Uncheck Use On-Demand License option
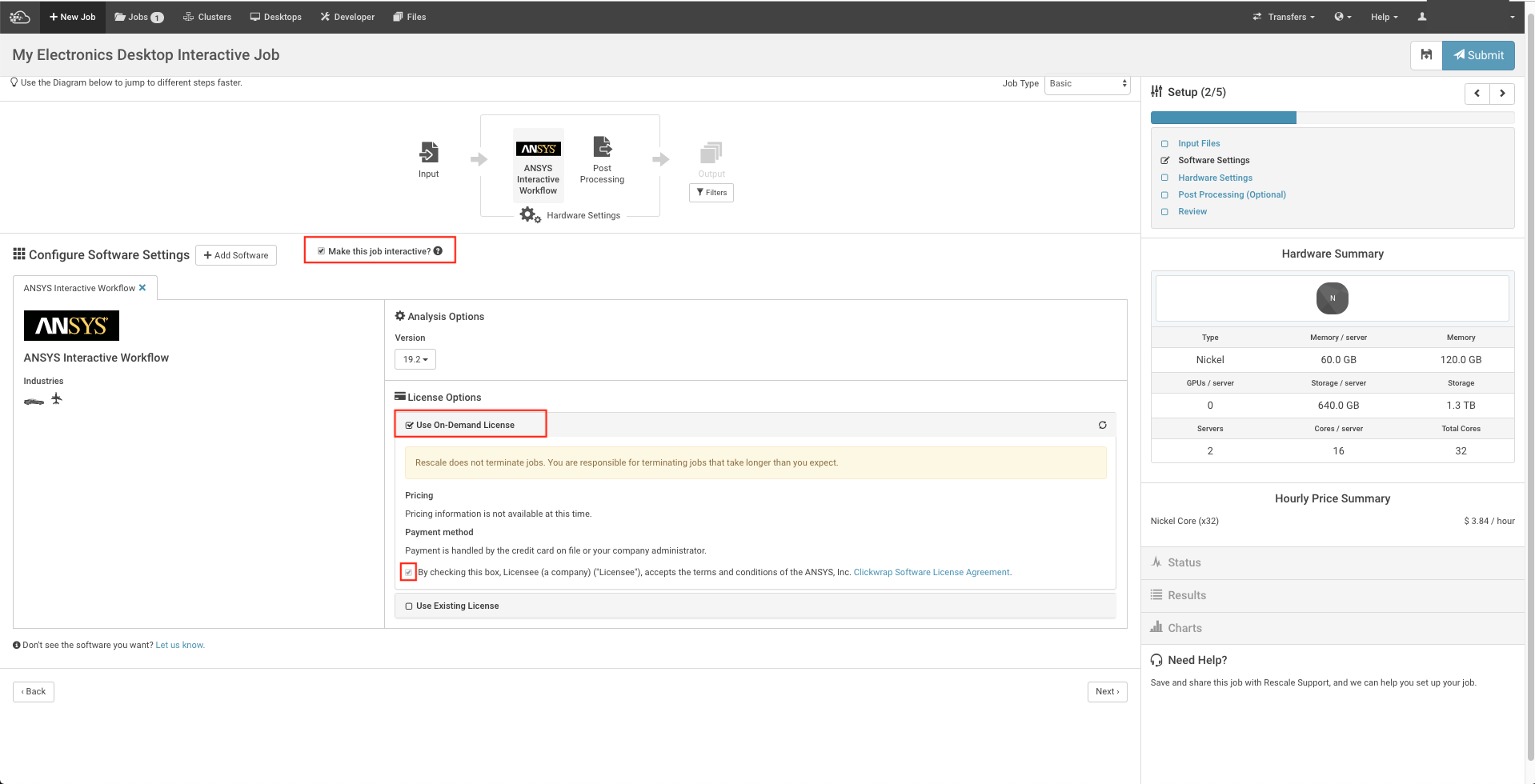The height and width of the screenshot is (784, 1535). pos(410,426)
